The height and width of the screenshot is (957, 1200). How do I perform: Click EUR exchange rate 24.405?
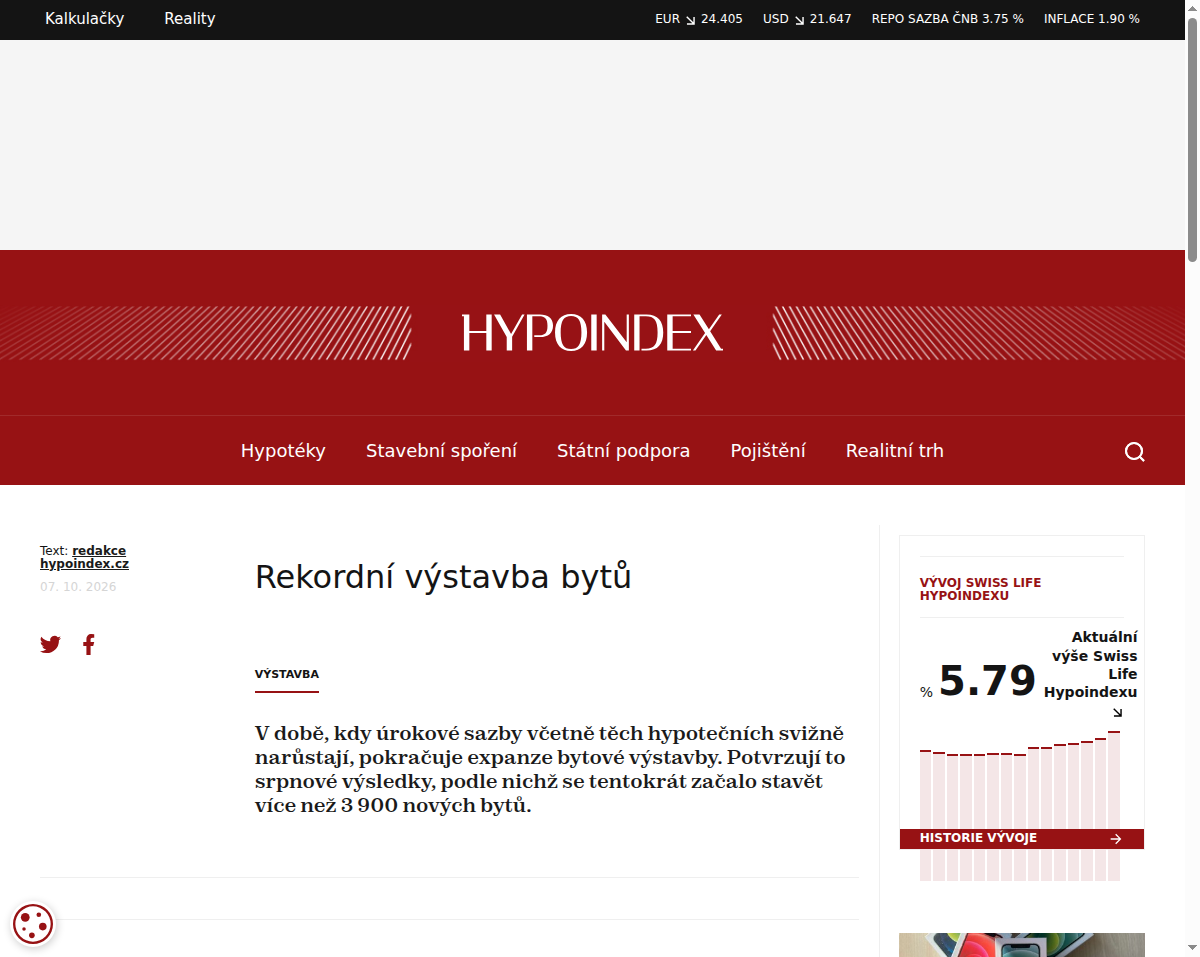(x=699, y=18)
